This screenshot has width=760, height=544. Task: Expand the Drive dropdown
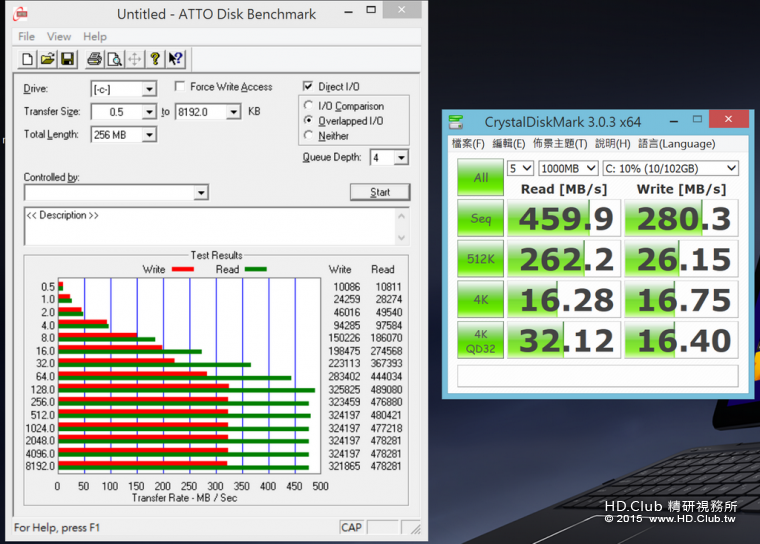(x=148, y=89)
